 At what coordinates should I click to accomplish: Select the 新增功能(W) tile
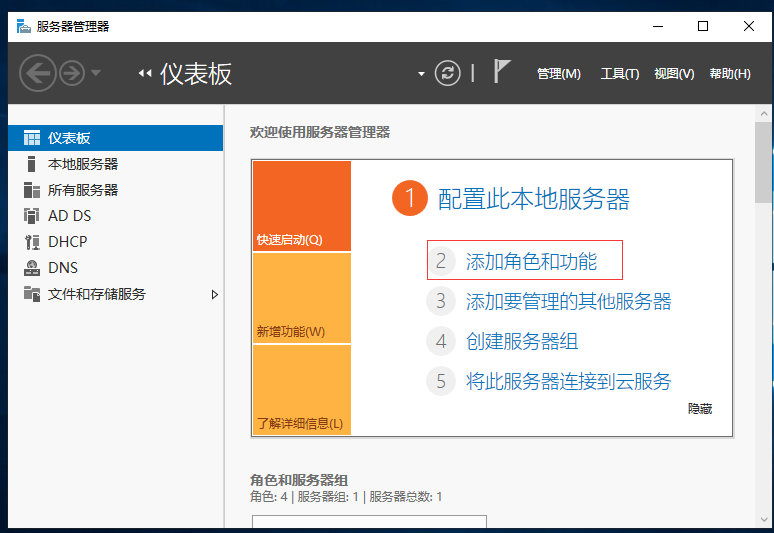coord(302,298)
